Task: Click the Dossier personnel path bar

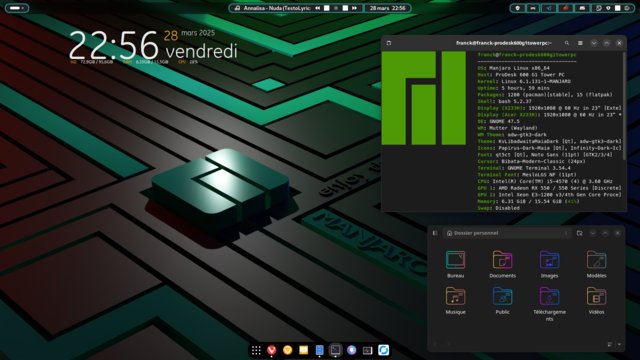Action: coord(507,233)
